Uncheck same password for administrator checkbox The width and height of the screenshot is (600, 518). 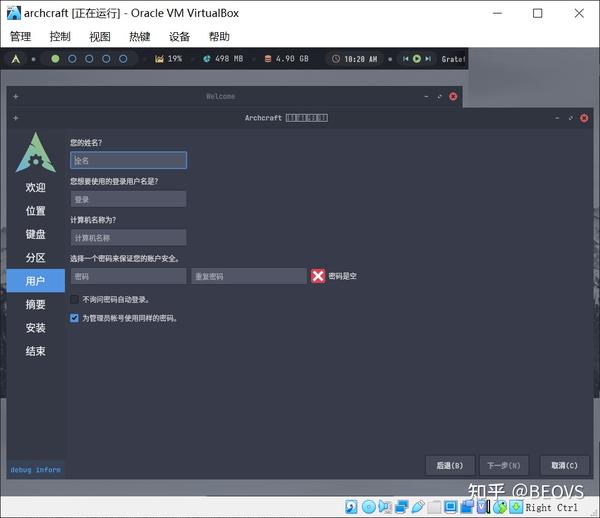74,318
